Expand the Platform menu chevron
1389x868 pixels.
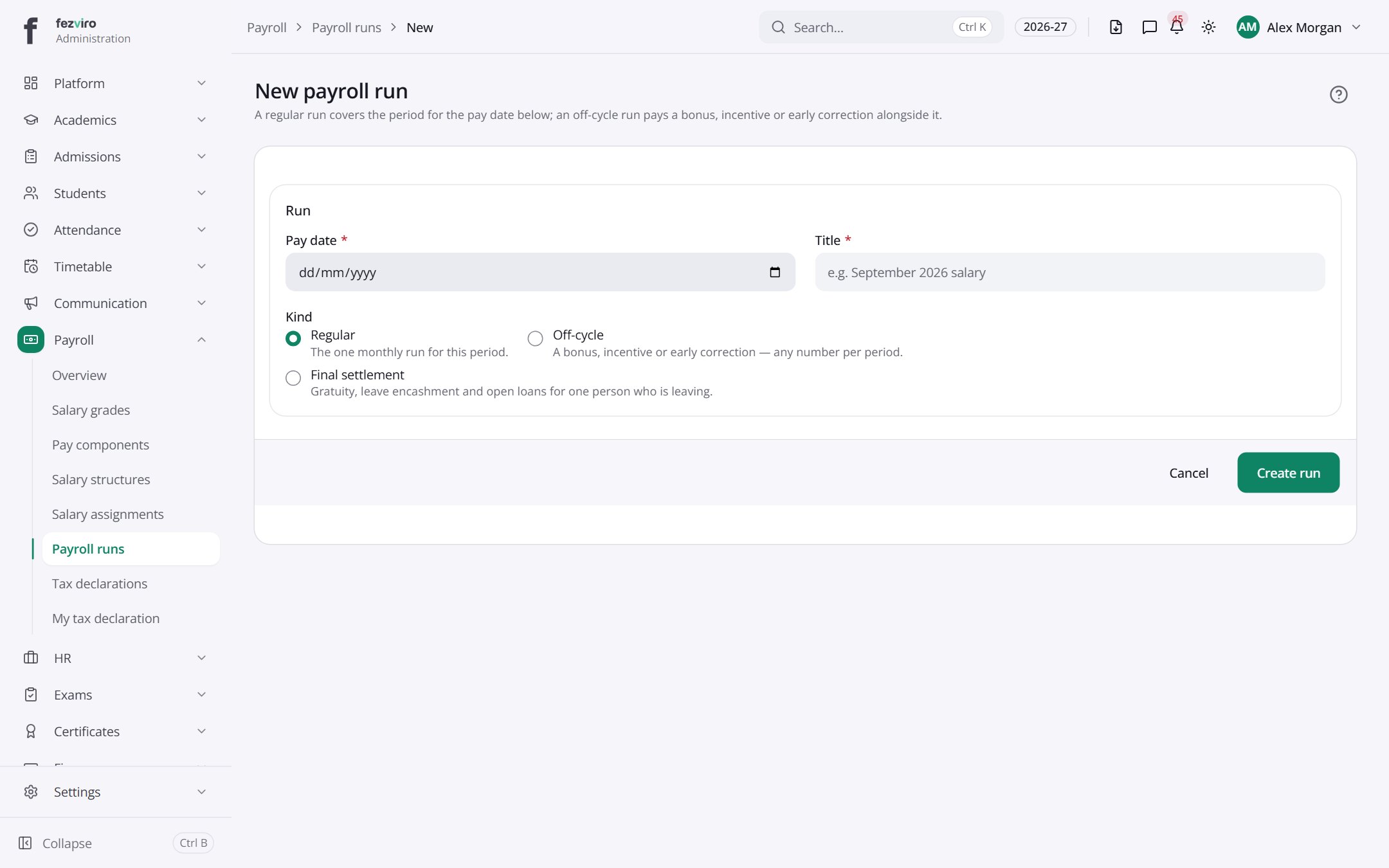tap(201, 83)
